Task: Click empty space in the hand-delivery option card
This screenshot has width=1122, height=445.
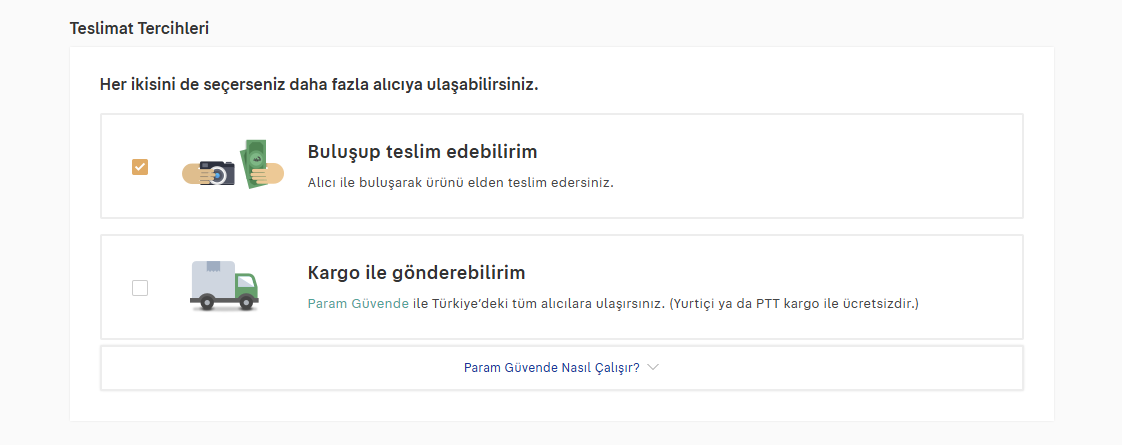Action: pos(820,166)
